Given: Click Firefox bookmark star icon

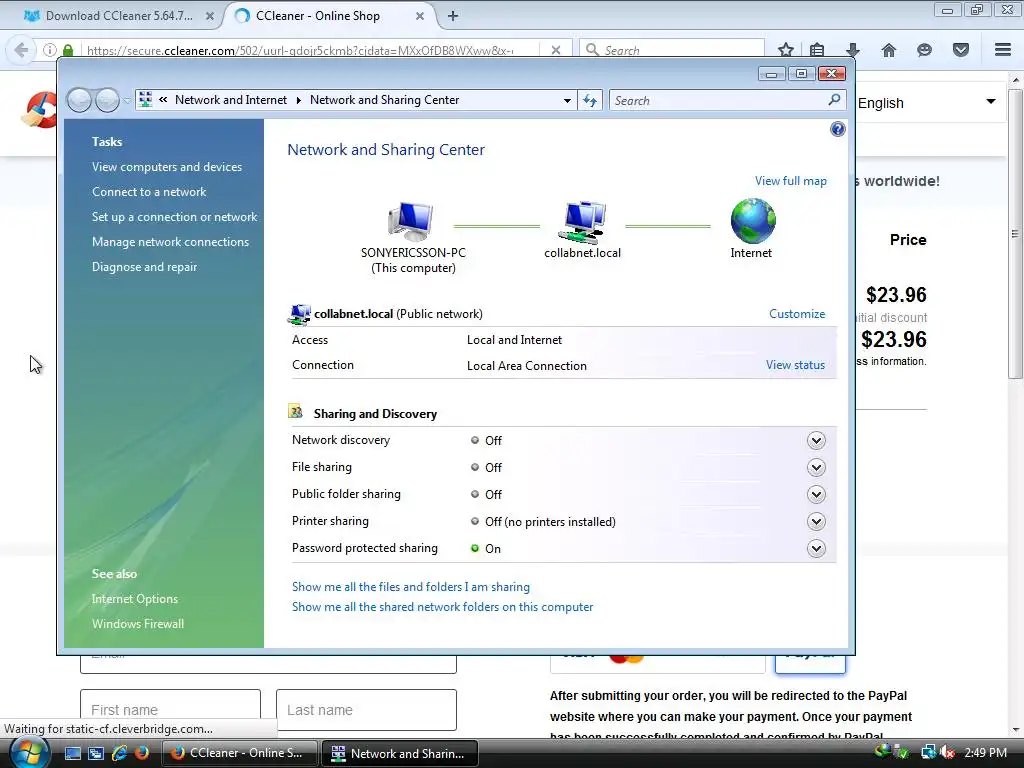Looking at the screenshot, I should (x=786, y=50).
